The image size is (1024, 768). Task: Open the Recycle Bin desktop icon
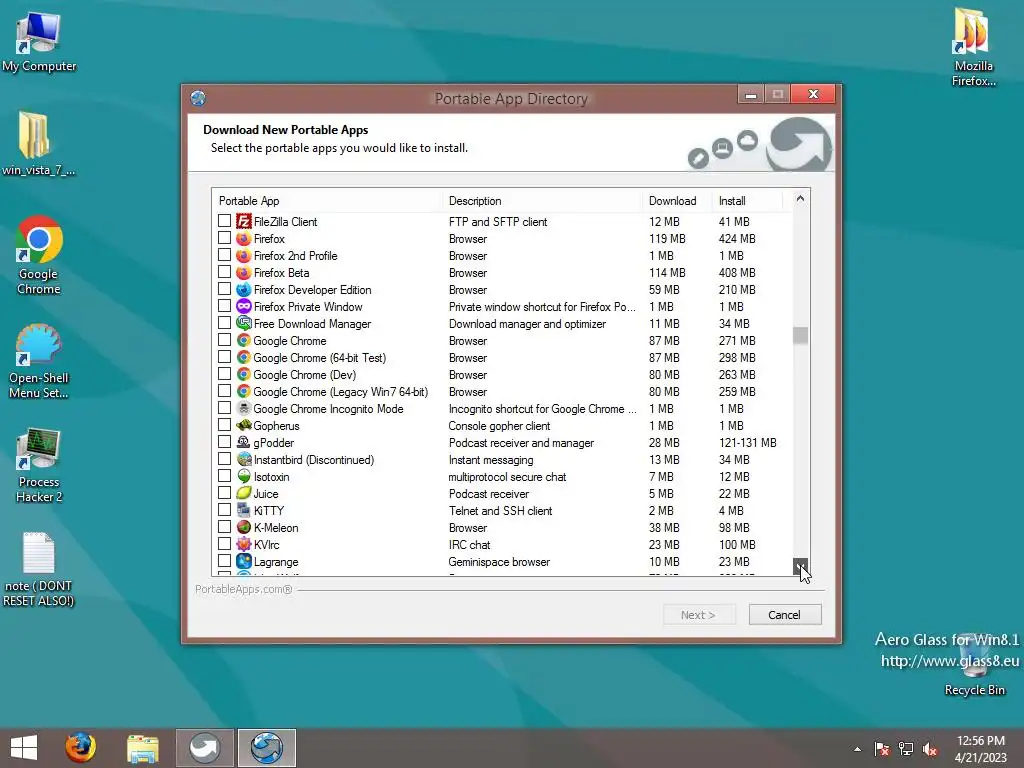[x=974, y=666]
